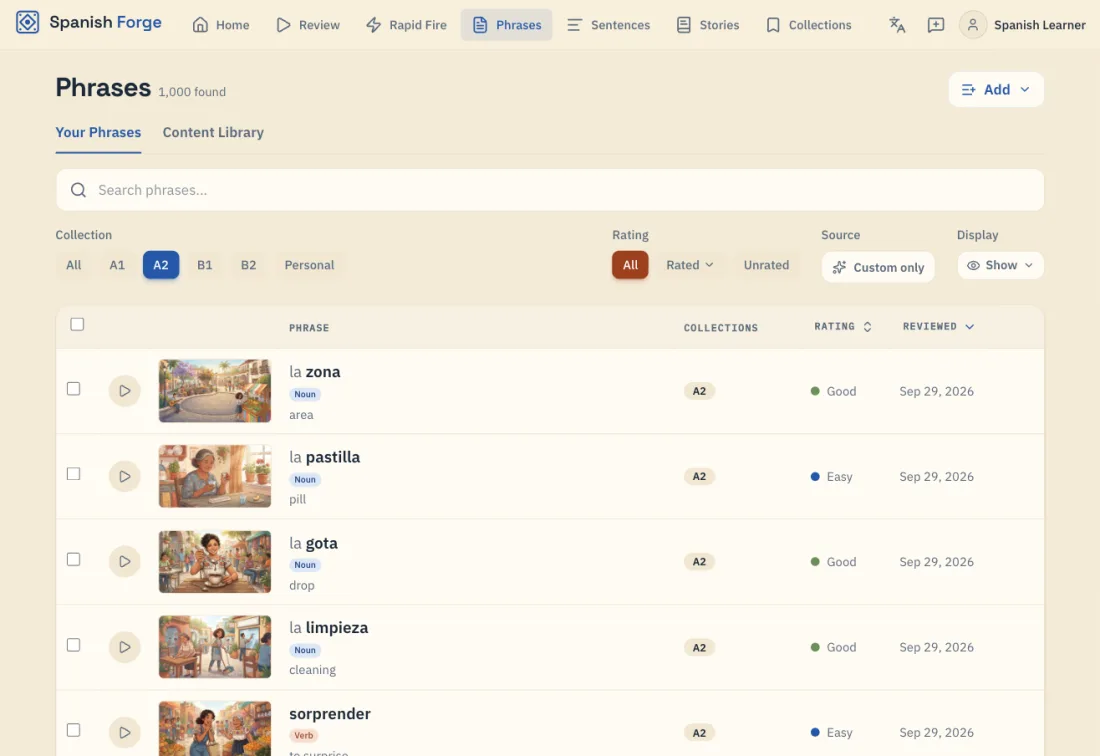
Task: Open the Sentences nav item
Action: (608, 25)
